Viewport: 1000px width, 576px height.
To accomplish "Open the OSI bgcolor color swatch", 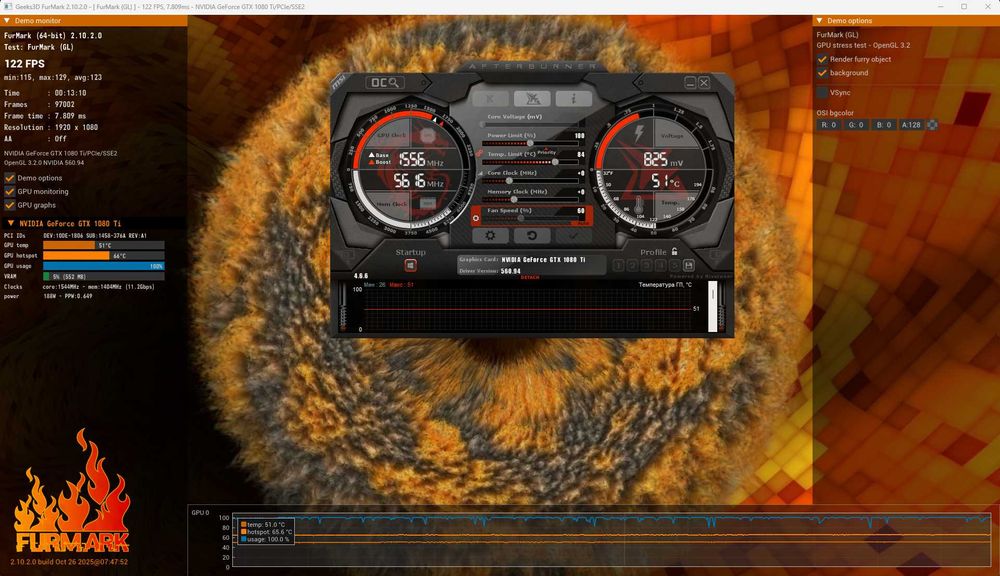I will click(932, 125).
